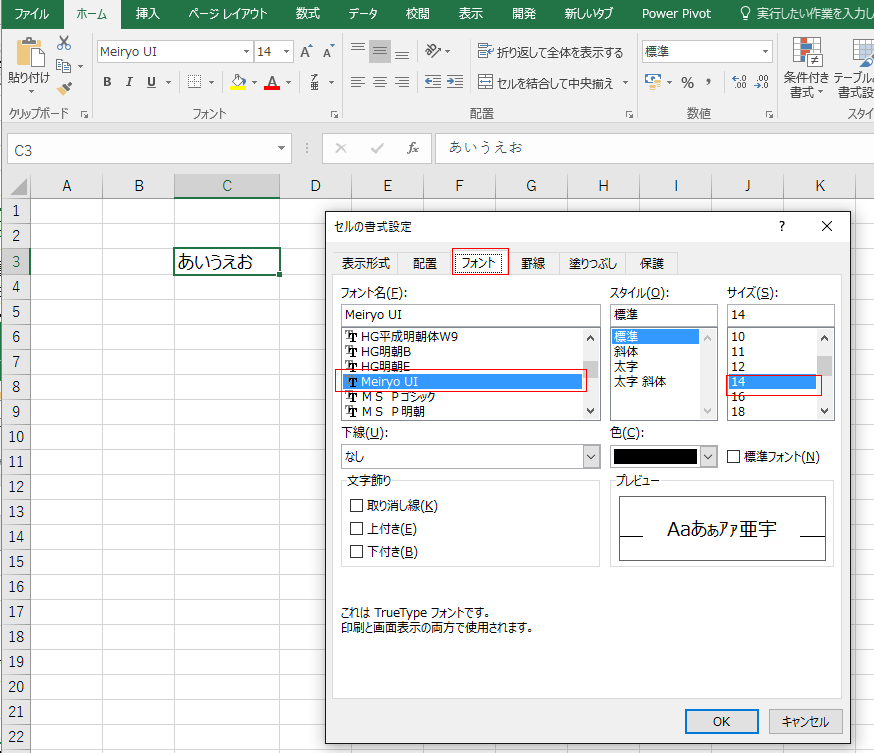Open the 塗りつぶし tab in dialog
This screenshot has height=753, width=874.
pos(593,263)
